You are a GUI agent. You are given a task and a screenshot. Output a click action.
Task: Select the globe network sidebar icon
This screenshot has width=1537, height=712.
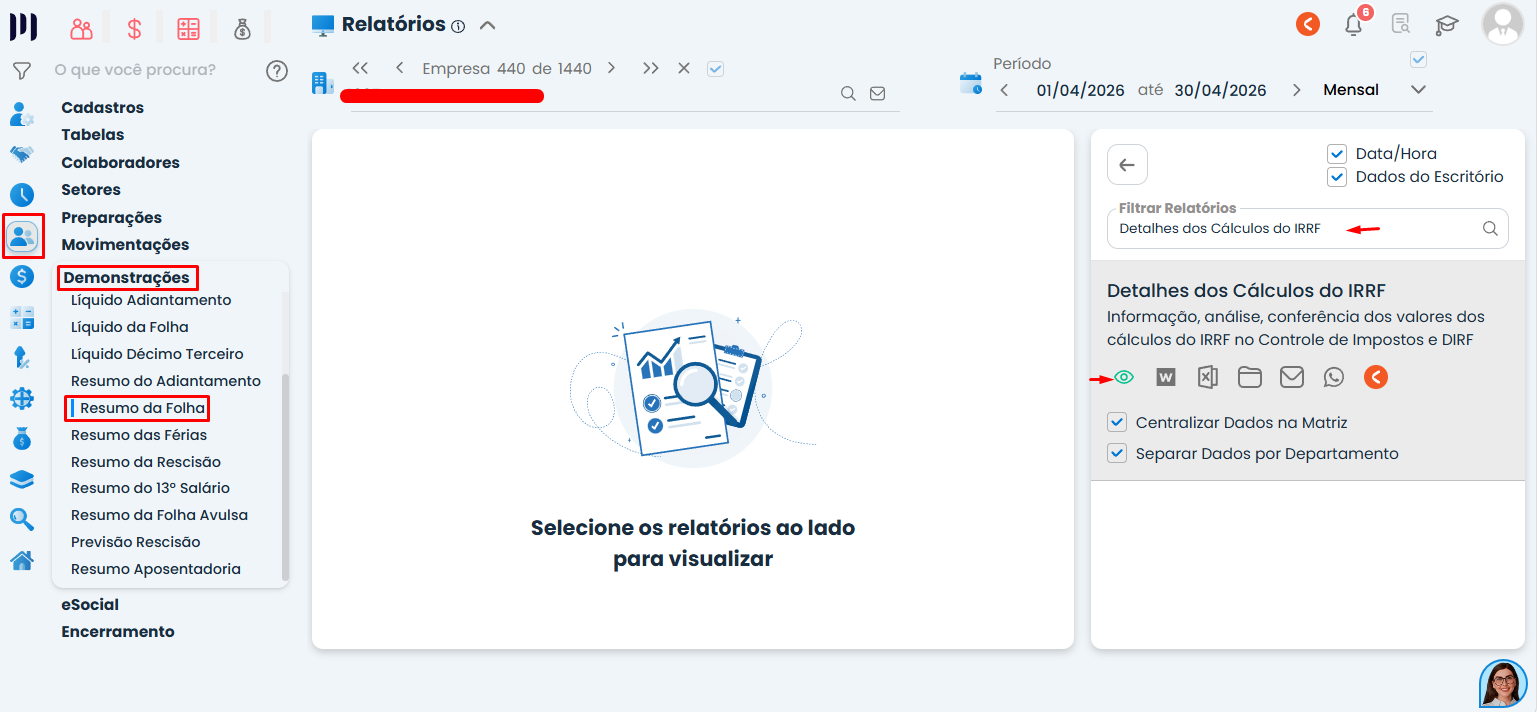tap(21, 399)
